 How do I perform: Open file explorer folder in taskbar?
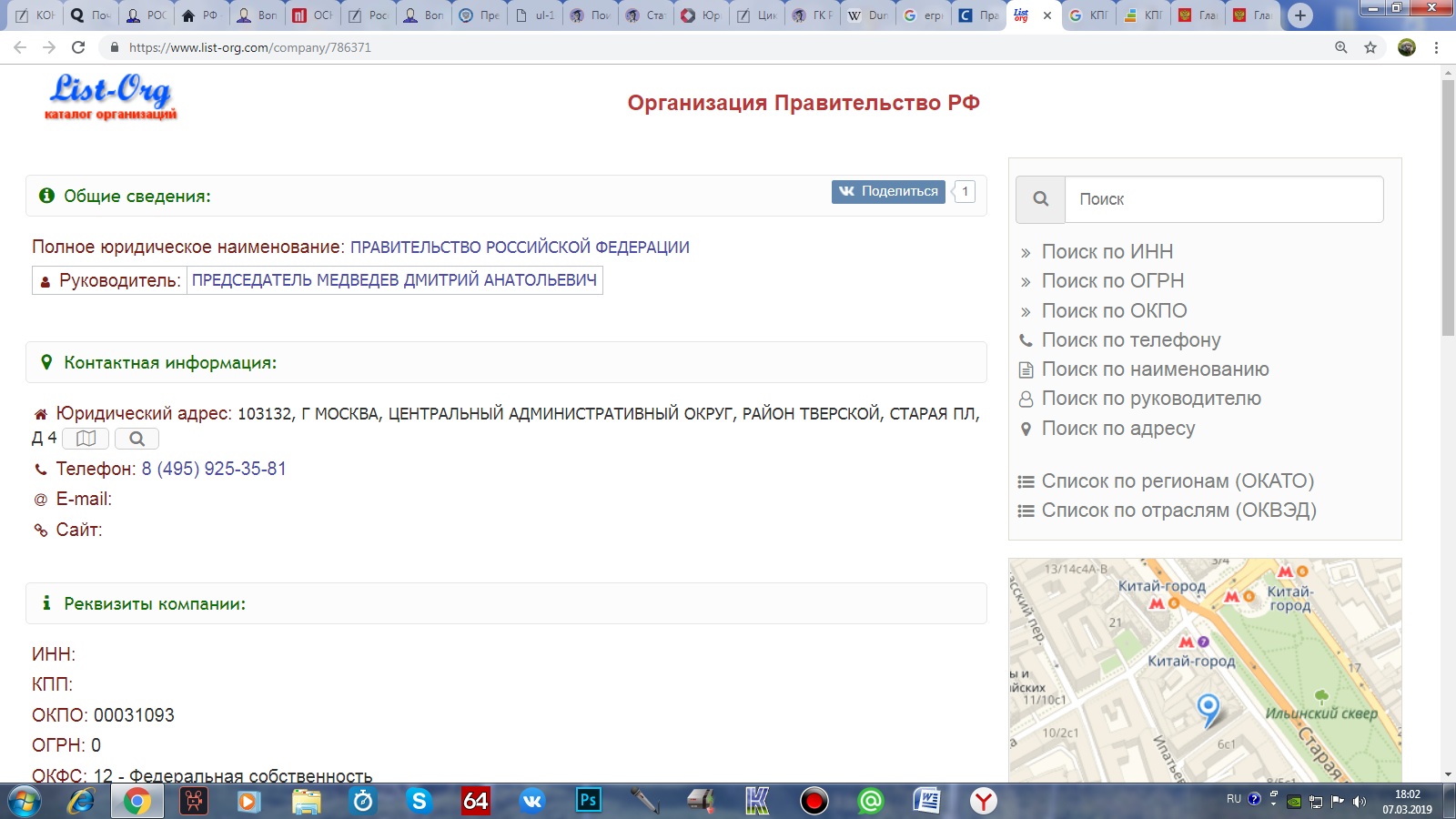(307, 801)
